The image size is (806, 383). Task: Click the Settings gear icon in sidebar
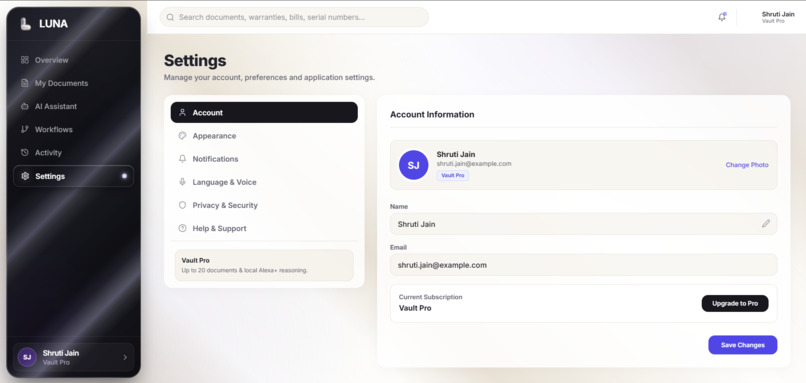click(25, 176)
